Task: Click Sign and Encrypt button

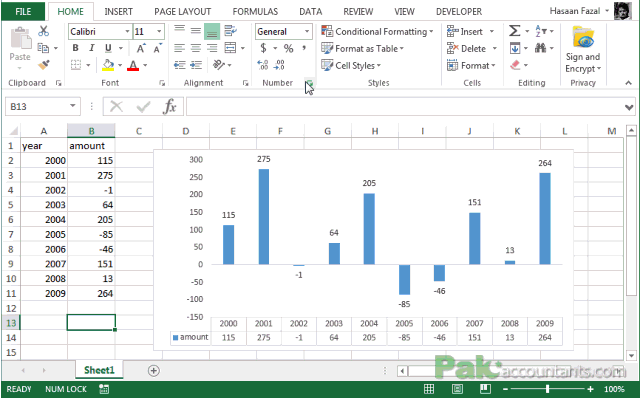Action: click(x=583, y=49)
